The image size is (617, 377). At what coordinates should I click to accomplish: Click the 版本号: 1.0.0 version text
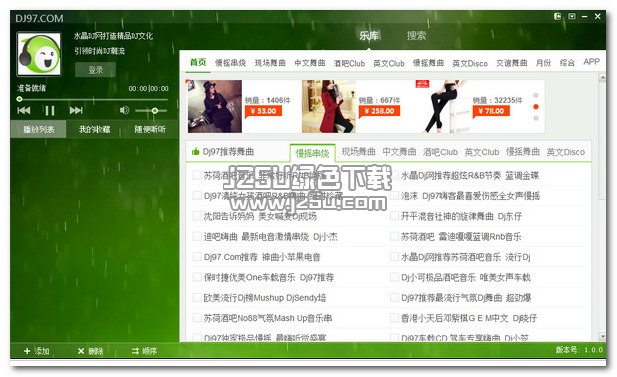pyautogui.click(x=579, y=350)
